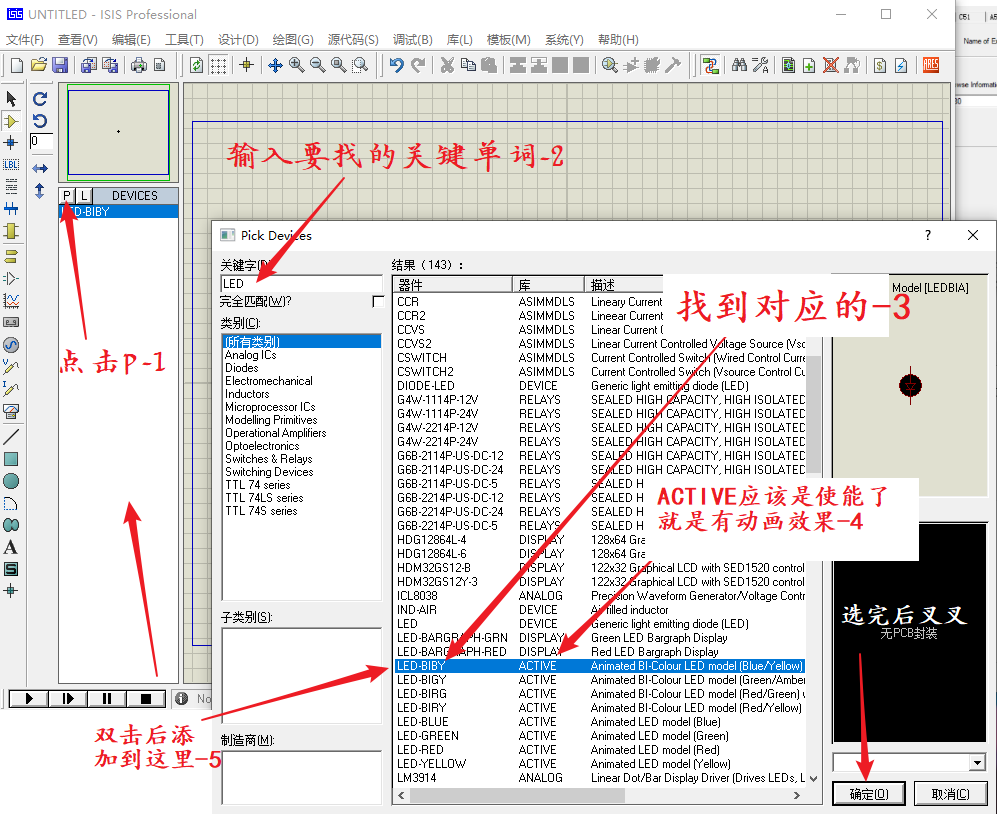The image size is (997, 814).
Task: Click the horizontal mirror flip icon
Action: (40, 169)
